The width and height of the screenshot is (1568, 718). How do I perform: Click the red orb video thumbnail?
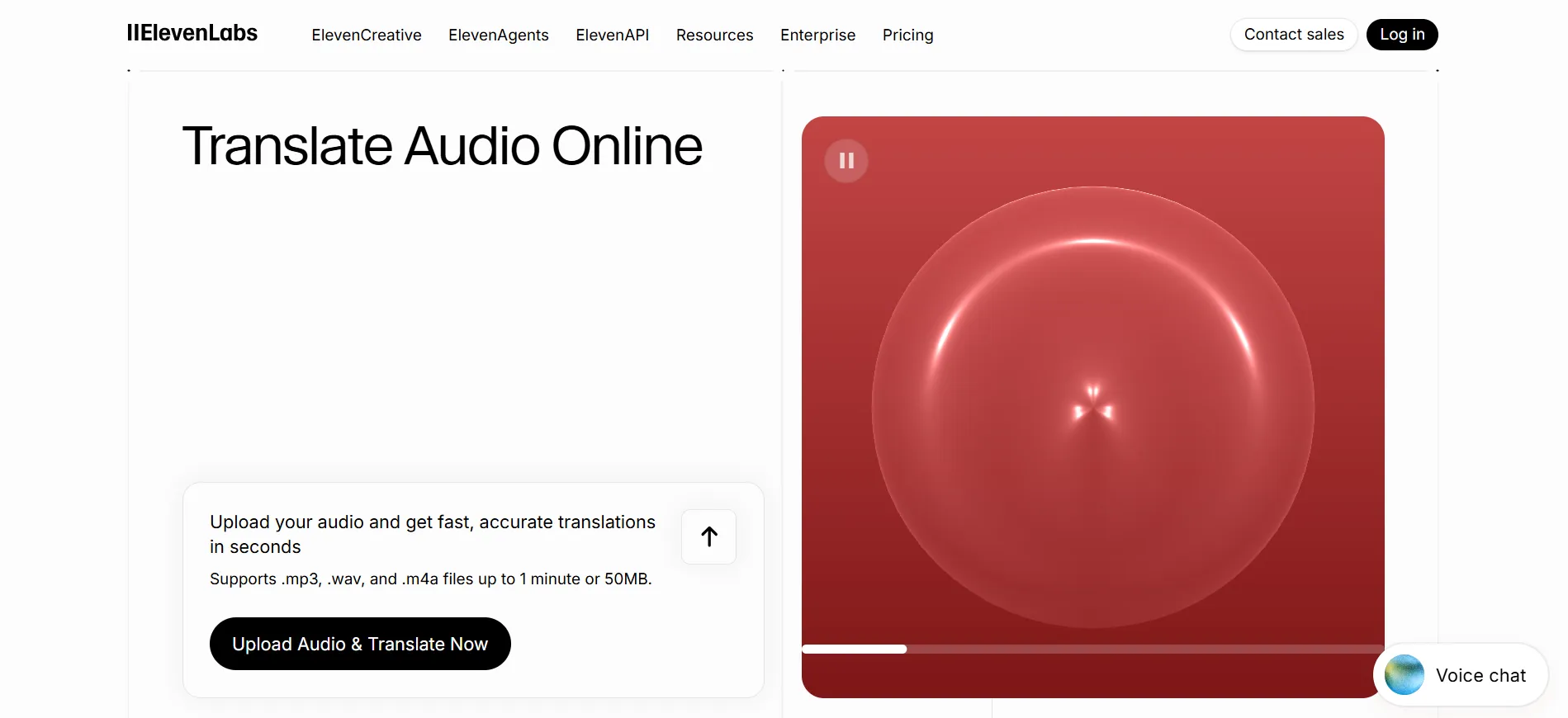pyautogui.click(x=1092, y=407)
